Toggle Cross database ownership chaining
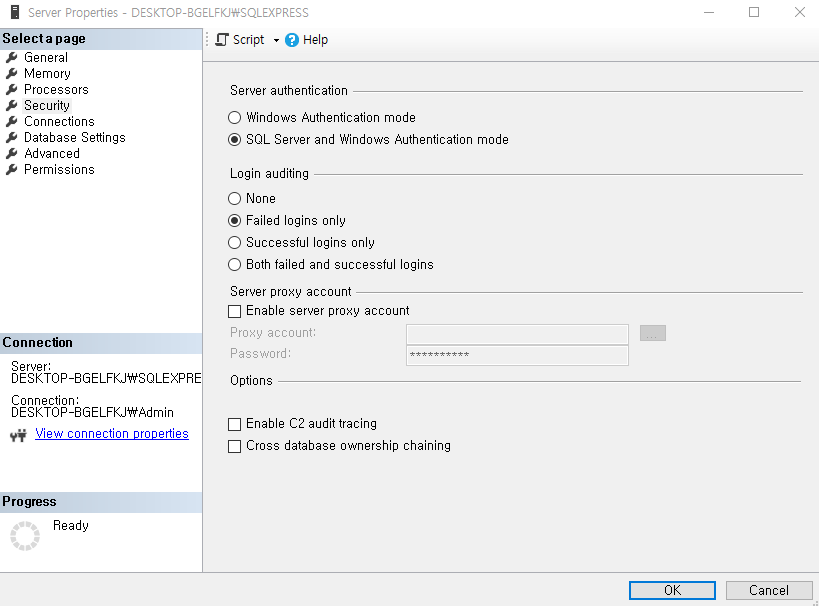Viewport: 819px width, 606px height. 235,446
